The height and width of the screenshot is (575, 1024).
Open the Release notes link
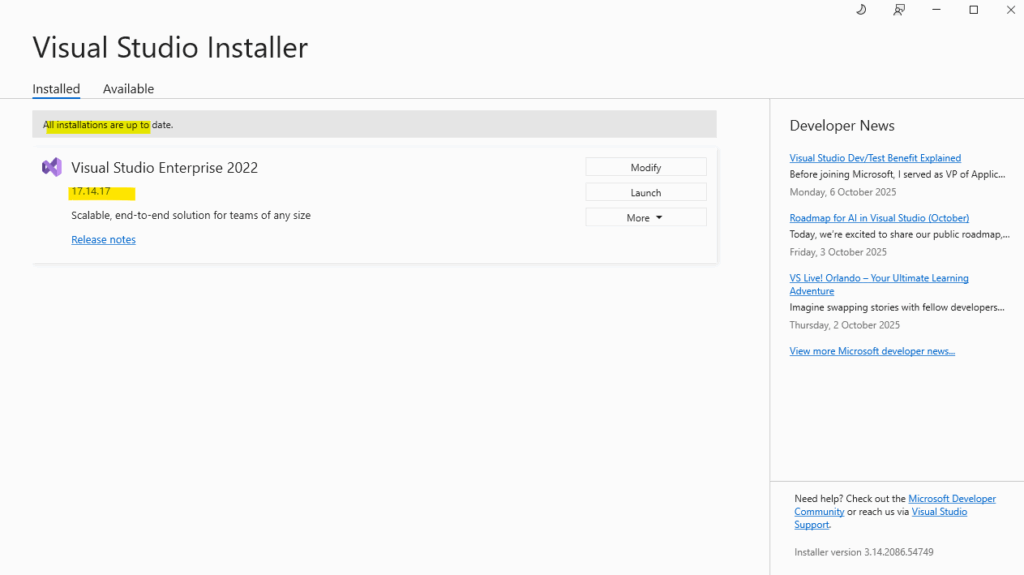(103, 240)
